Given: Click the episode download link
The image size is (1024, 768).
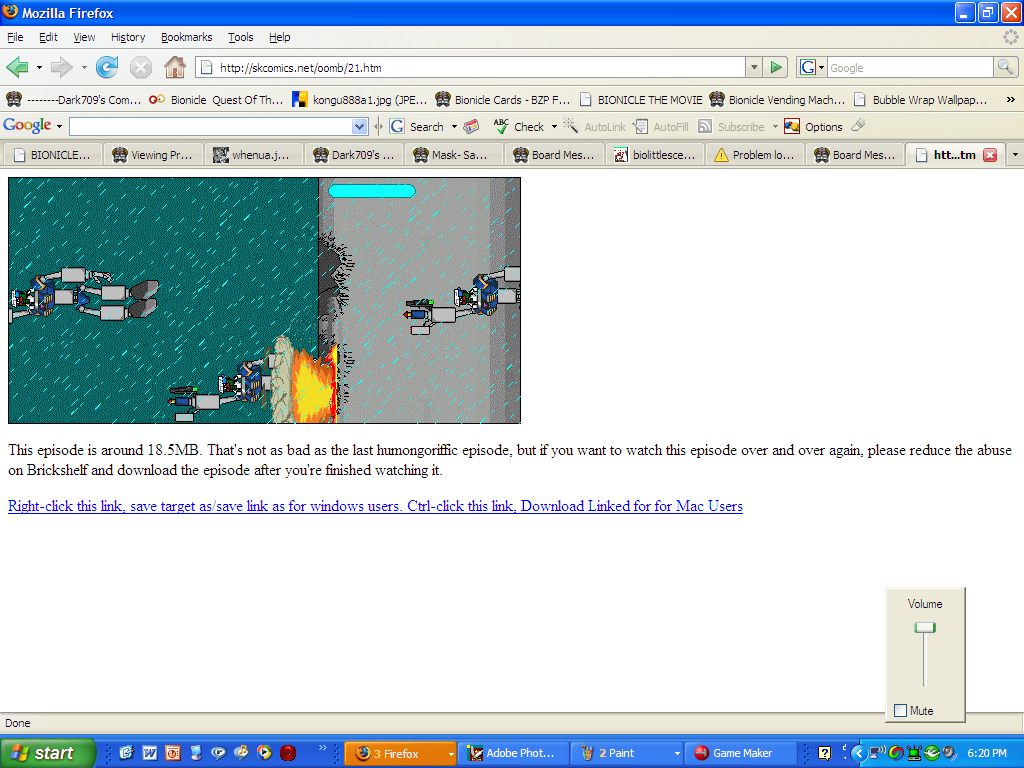Looking at the screenshot, I should tap(376, 506).
